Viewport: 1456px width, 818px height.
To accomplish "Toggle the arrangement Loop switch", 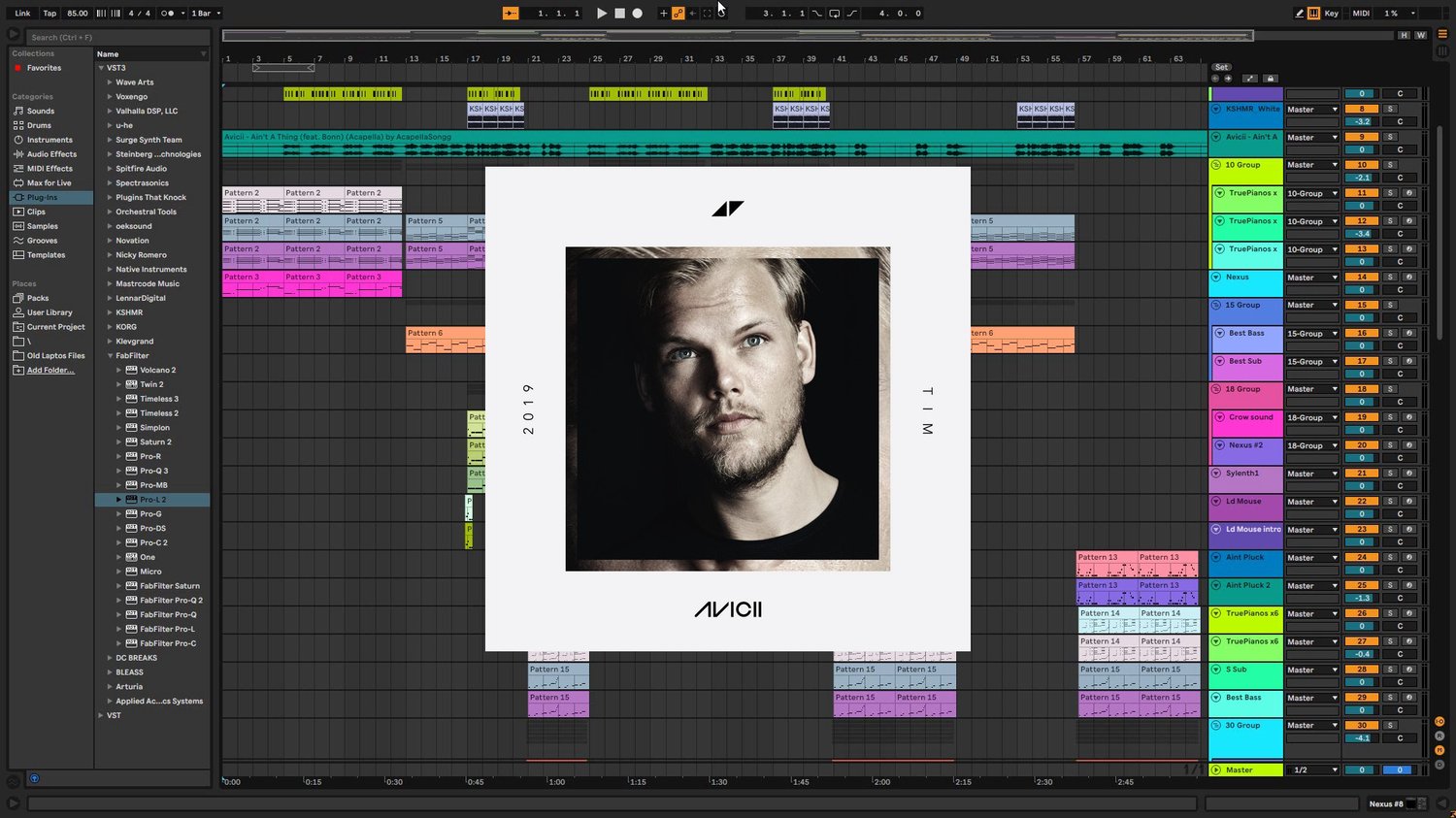I will (x=834, y=14).
